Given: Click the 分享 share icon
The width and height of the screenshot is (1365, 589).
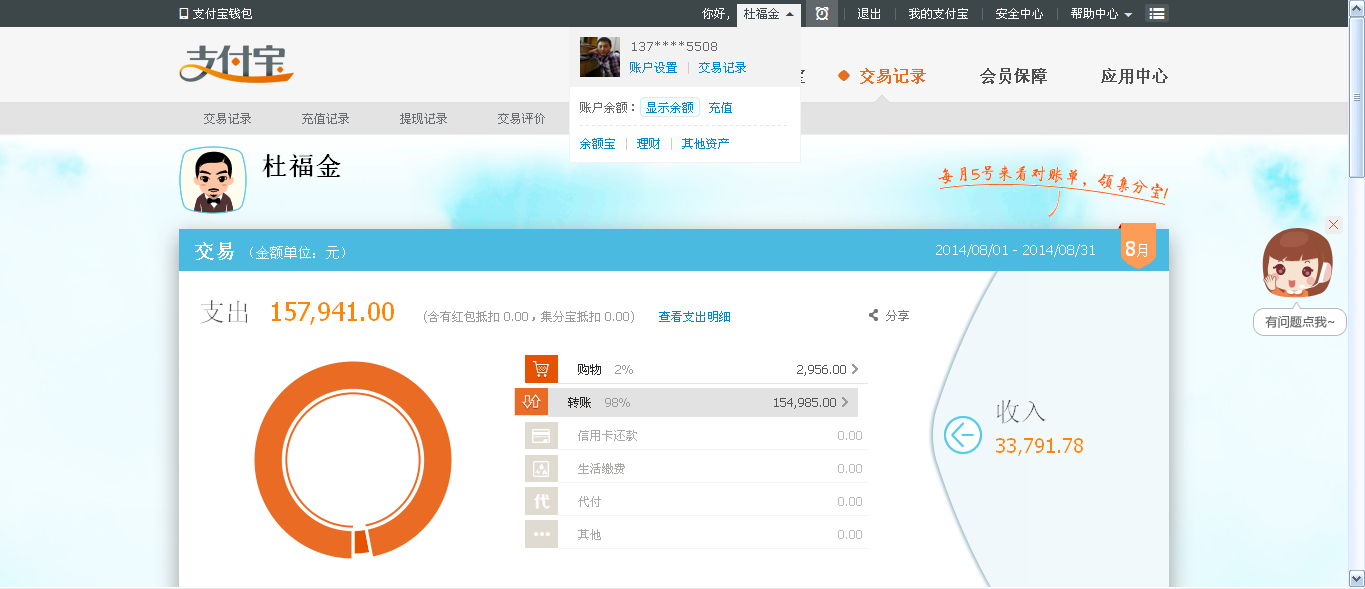Looking at the screenshot, I should [874, 316].
